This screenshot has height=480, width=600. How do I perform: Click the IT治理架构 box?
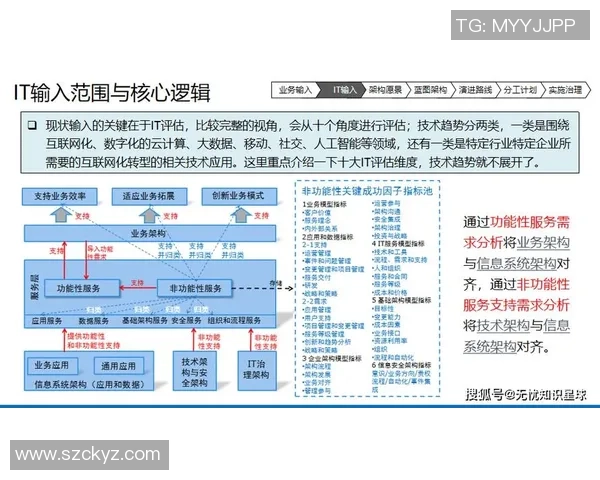point(257,371)
